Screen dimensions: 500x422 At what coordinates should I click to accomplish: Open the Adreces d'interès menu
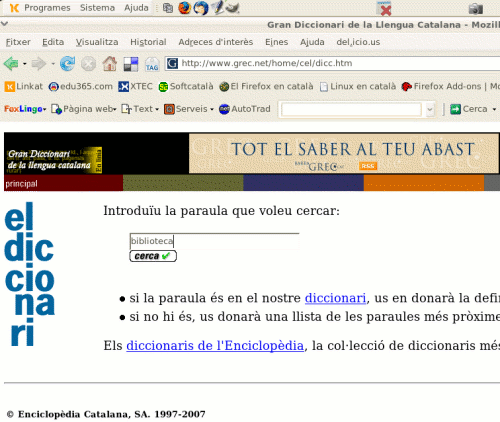point(216,42)
